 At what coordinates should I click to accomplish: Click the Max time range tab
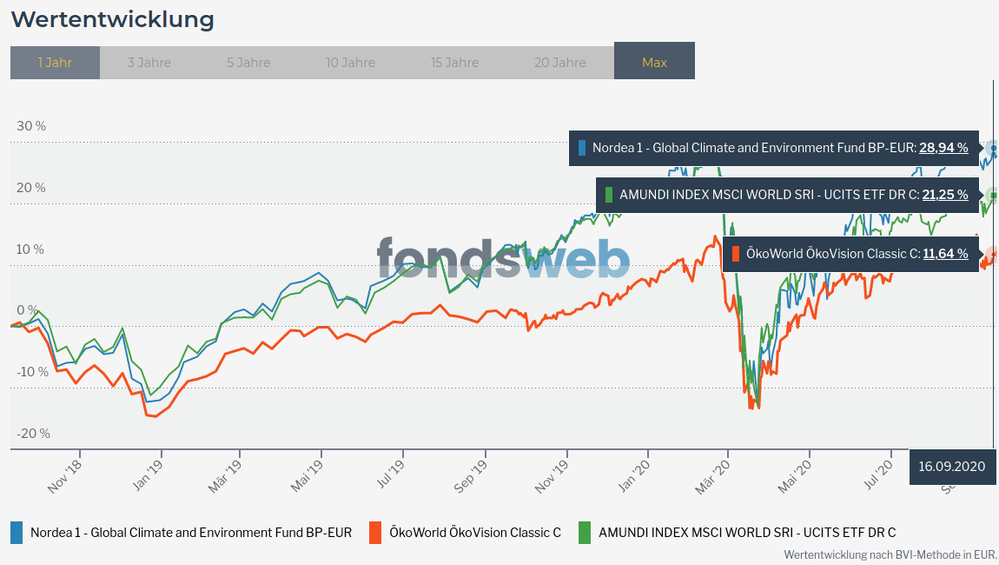click(654, 62)
